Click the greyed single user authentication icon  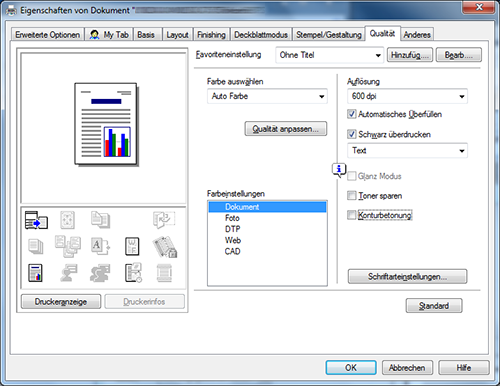68,273
